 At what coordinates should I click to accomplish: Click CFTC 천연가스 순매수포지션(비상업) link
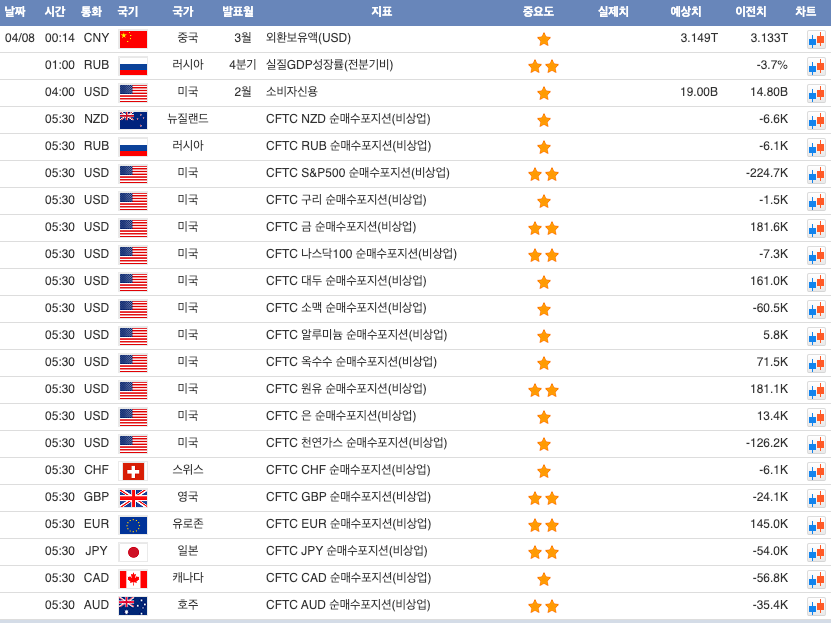356,443
